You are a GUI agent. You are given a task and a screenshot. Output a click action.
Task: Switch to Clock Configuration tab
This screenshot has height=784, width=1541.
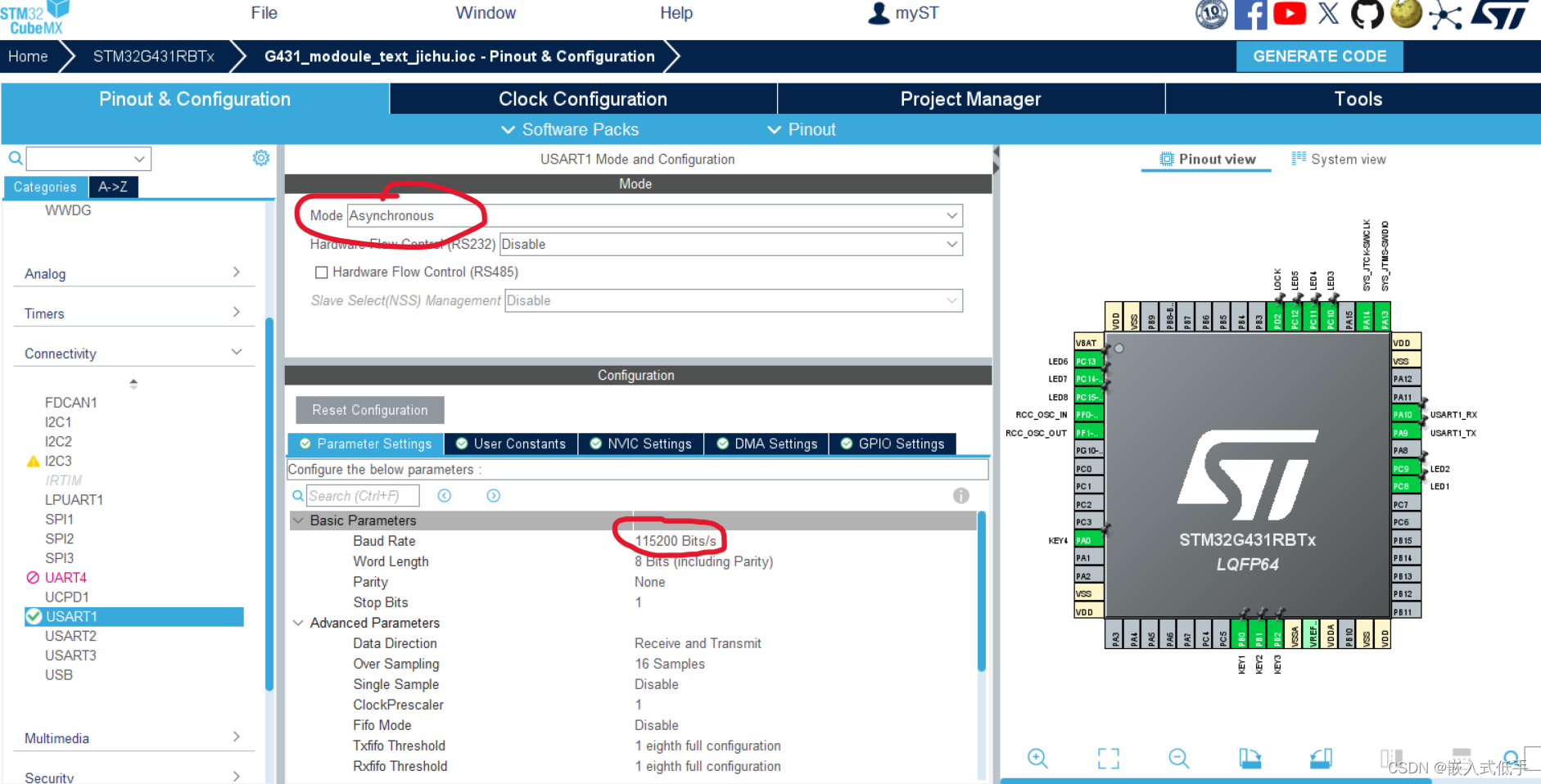click(583, 99)
